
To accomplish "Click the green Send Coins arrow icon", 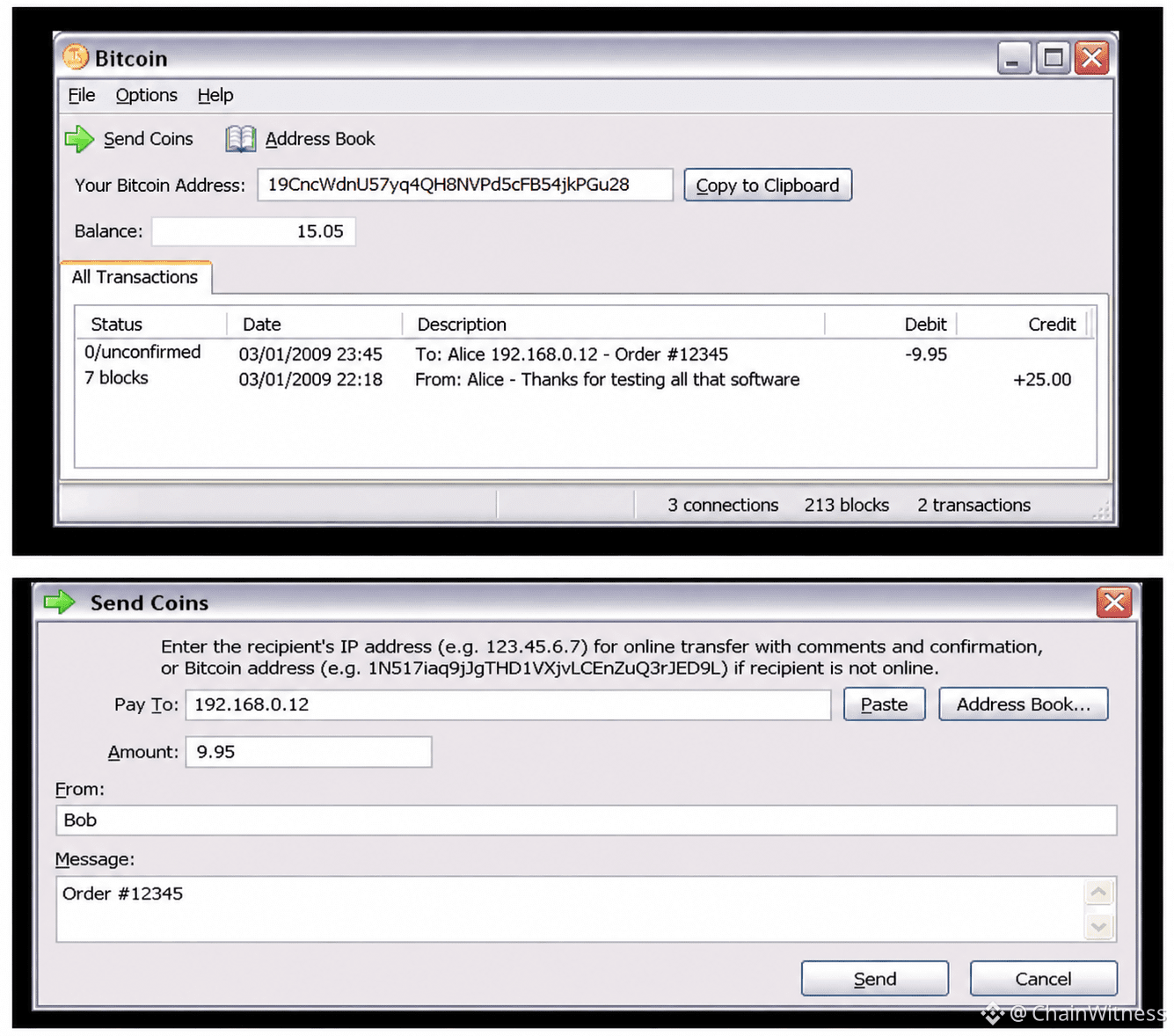I will (x=79, y=139).
